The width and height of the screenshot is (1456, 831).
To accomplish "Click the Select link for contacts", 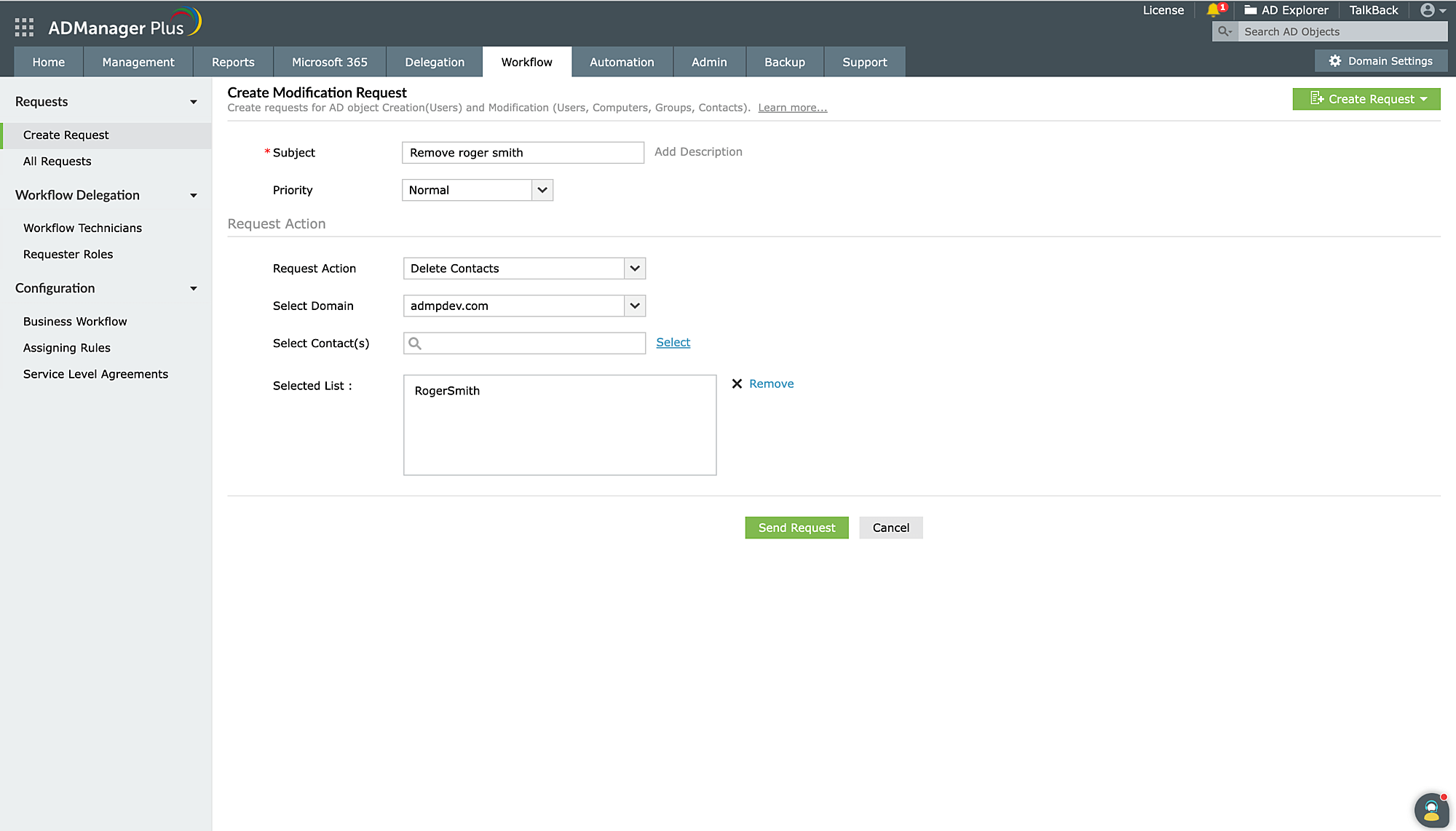I will (673, 343).
